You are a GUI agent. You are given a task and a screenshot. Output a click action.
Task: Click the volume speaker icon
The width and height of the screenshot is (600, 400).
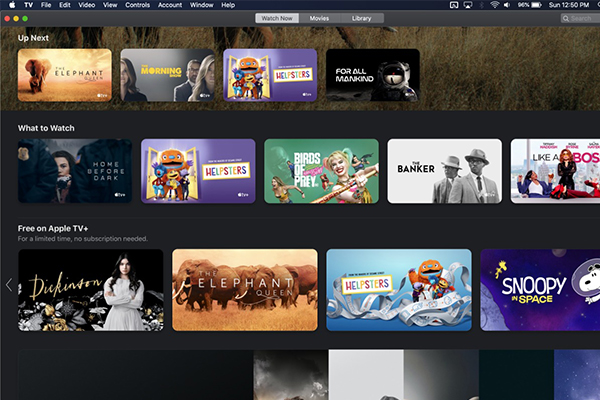507,5
